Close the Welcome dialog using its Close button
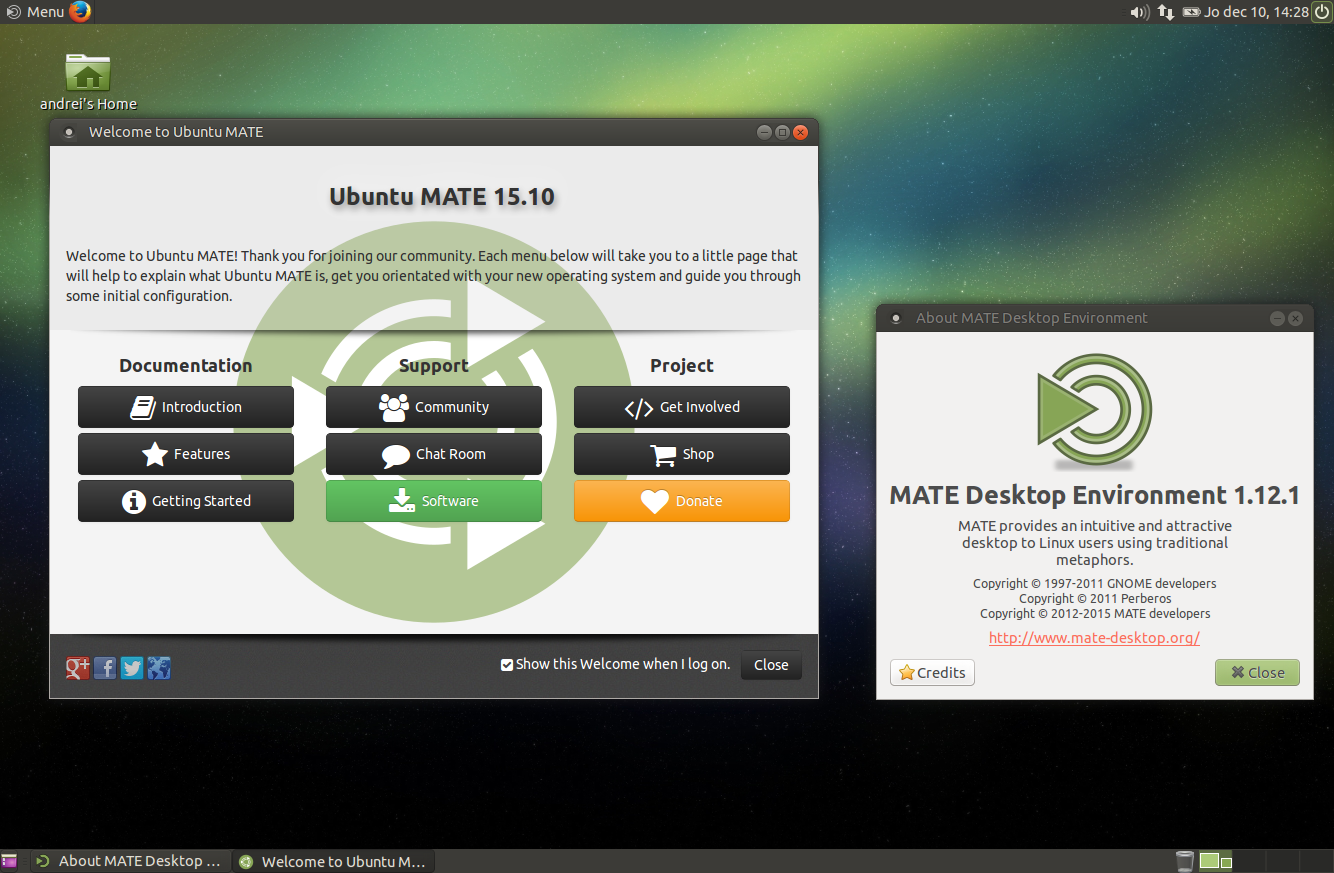1334x873 pixels. coord(771,665)
